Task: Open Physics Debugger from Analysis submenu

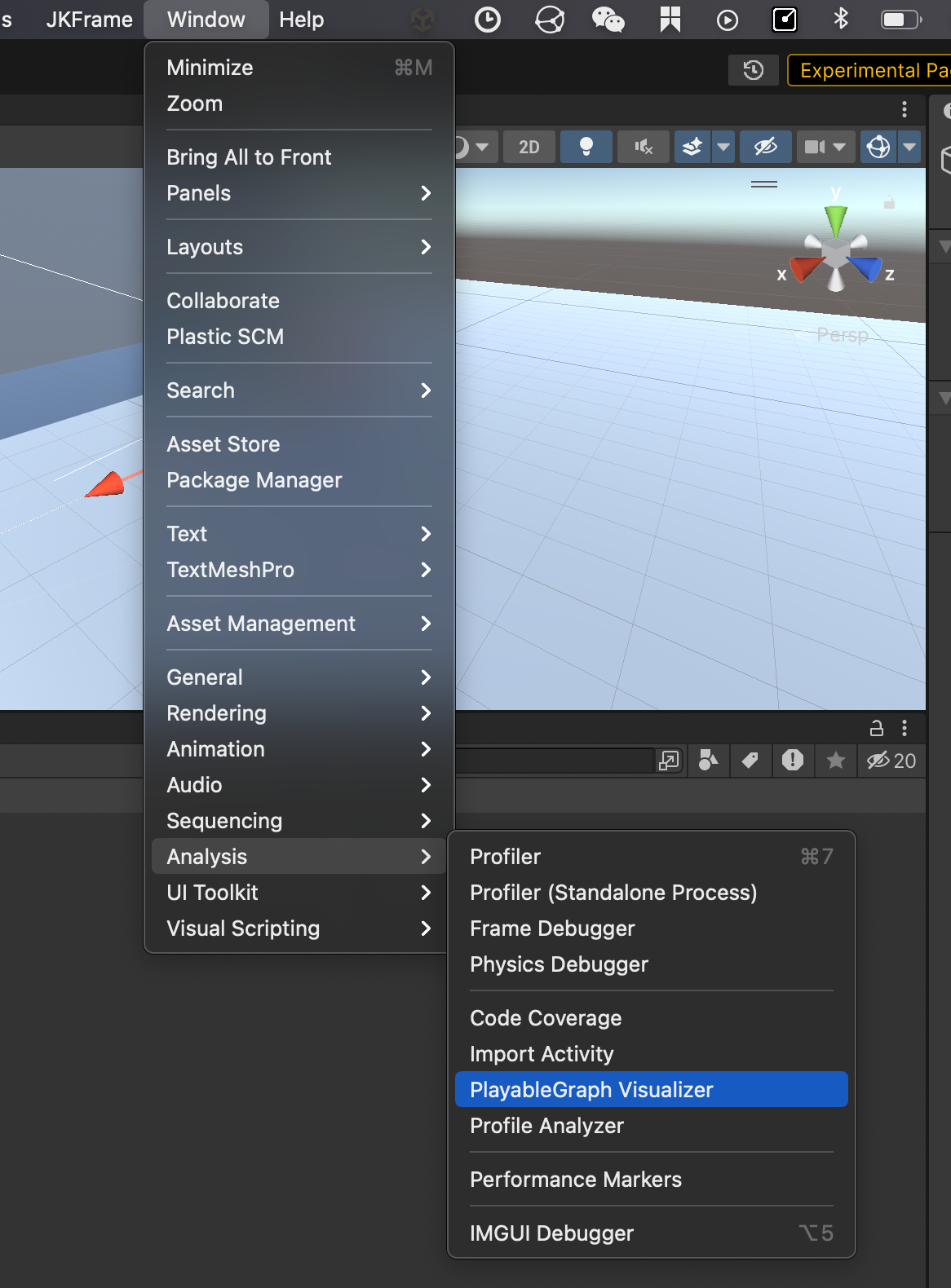Action: coord(652,964)
